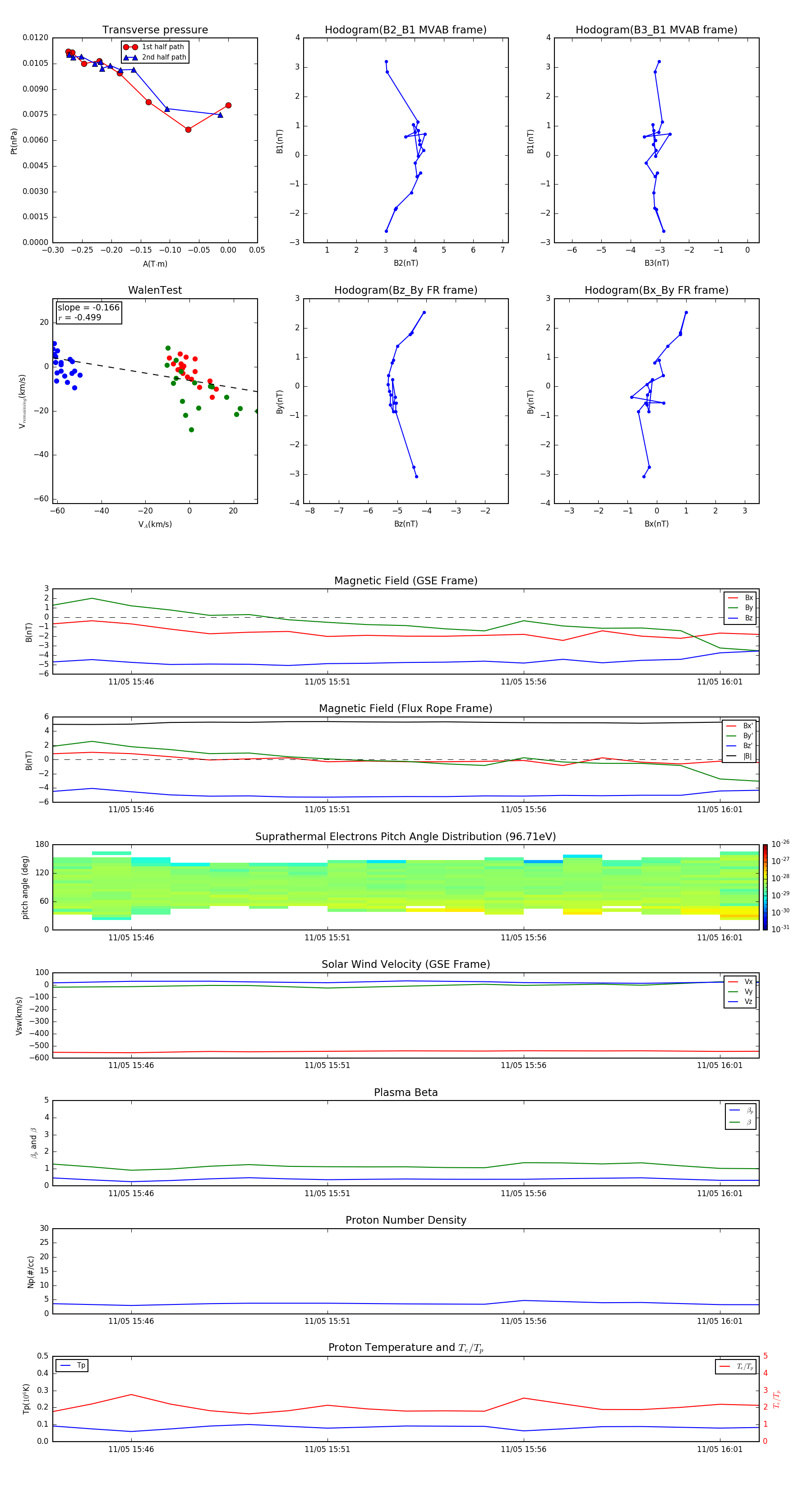Select the Bx entry in the GSE magnetic field legend
Image resolution: width=812 pixels, height=1489 pixels.
point(740,598)
